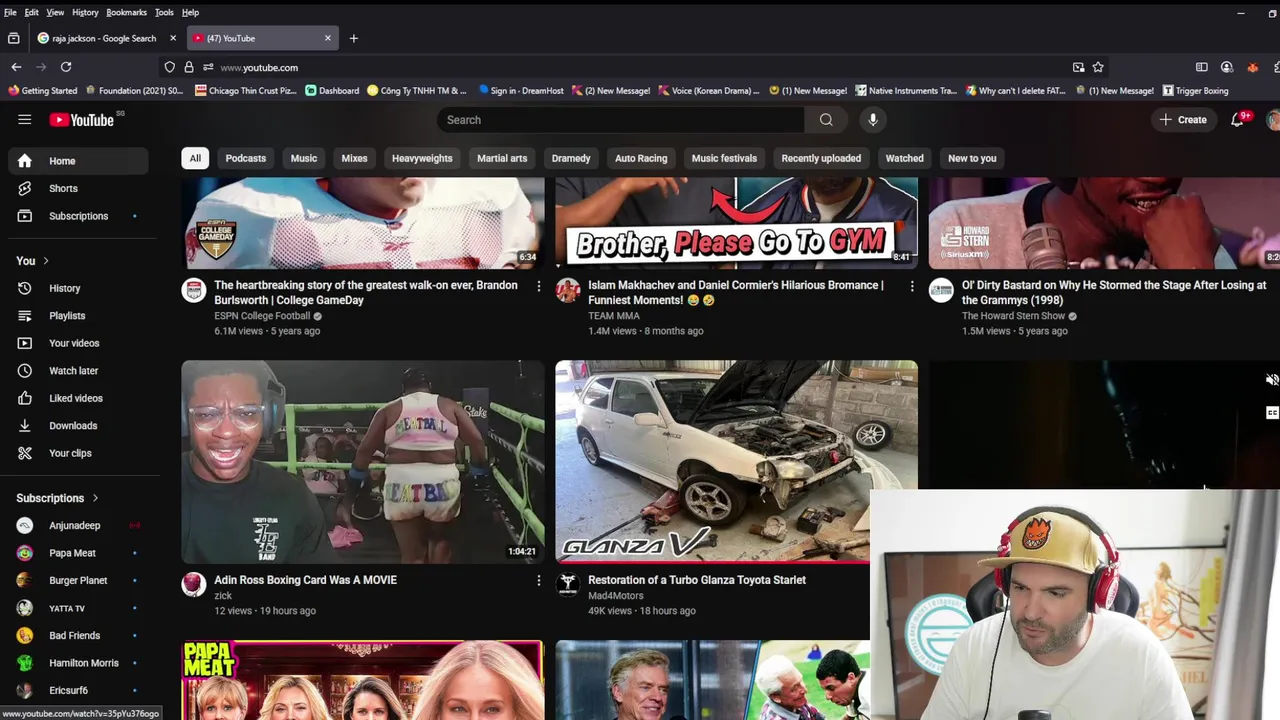Select the Recently uploaded filter chip
1280x720 pixels.
821,158
